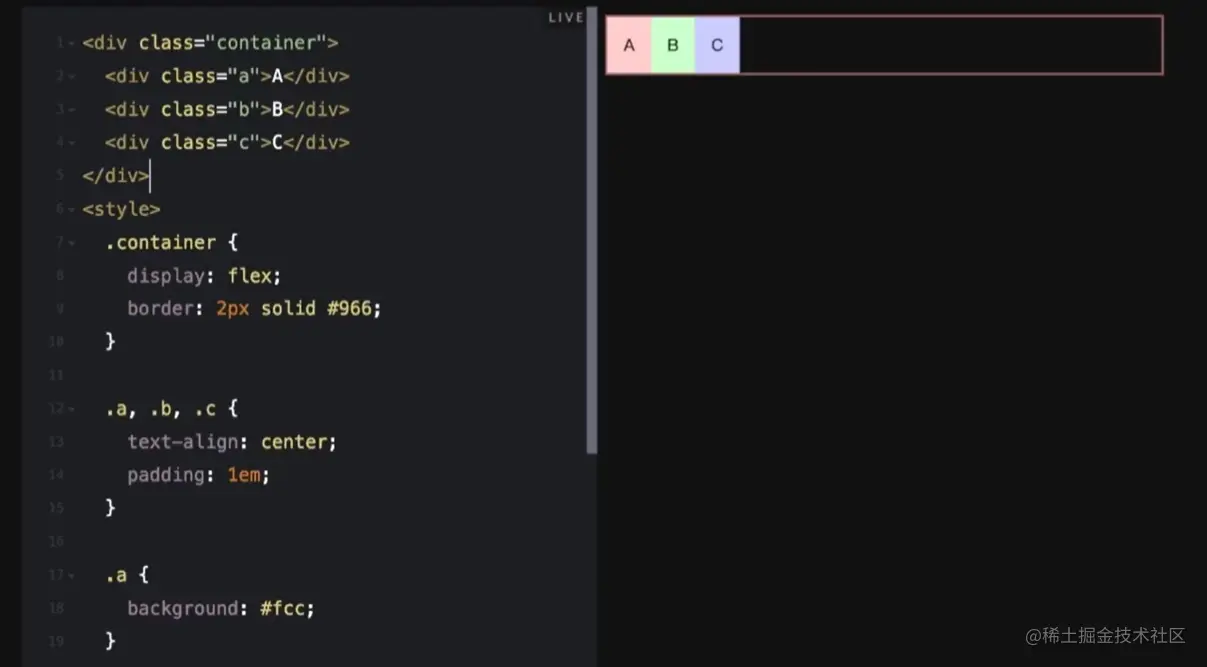Select the pink A box in preview
The image size is (1207, 667).
click(629, 45)
